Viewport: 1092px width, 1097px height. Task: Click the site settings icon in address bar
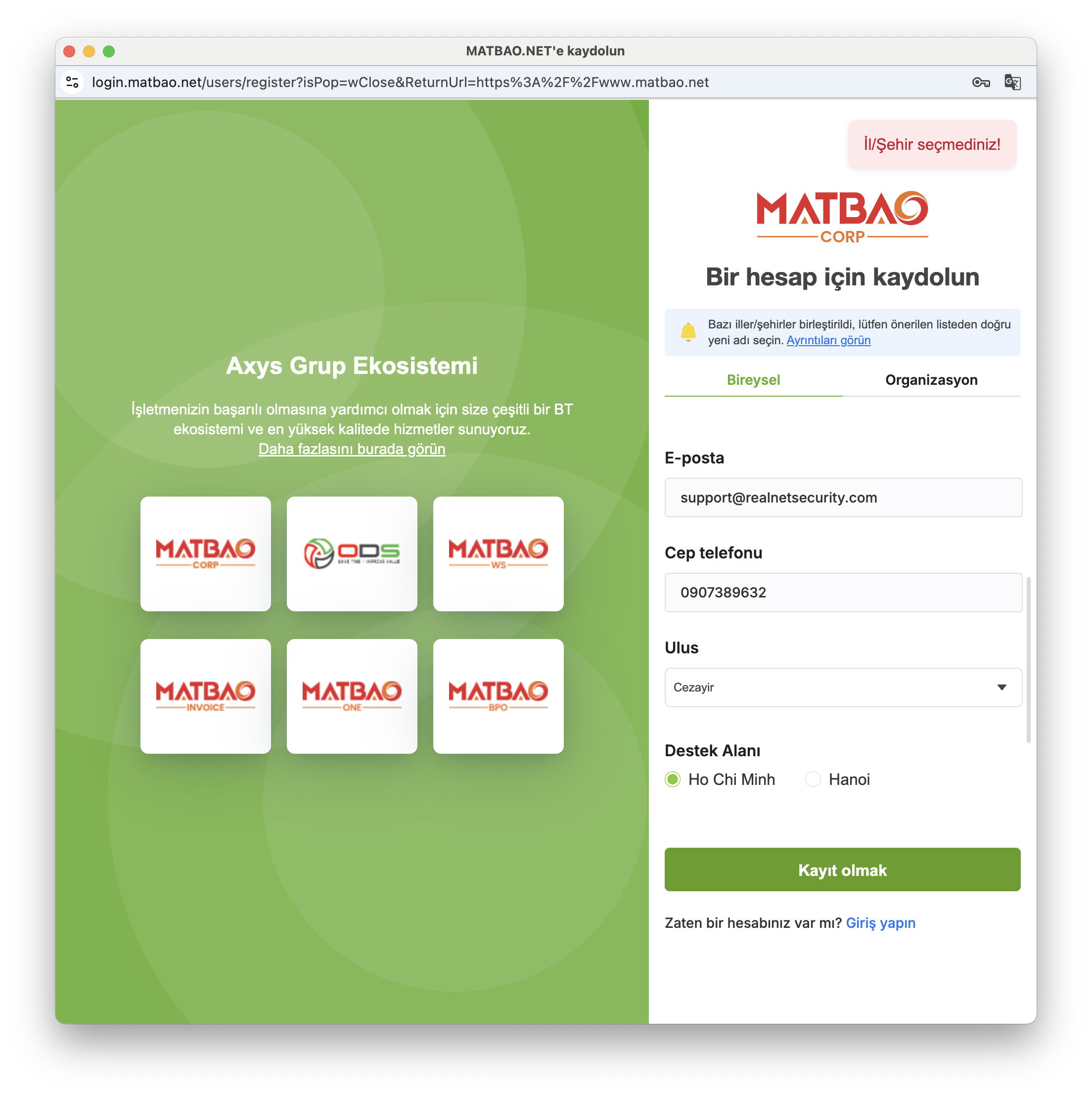72,82
